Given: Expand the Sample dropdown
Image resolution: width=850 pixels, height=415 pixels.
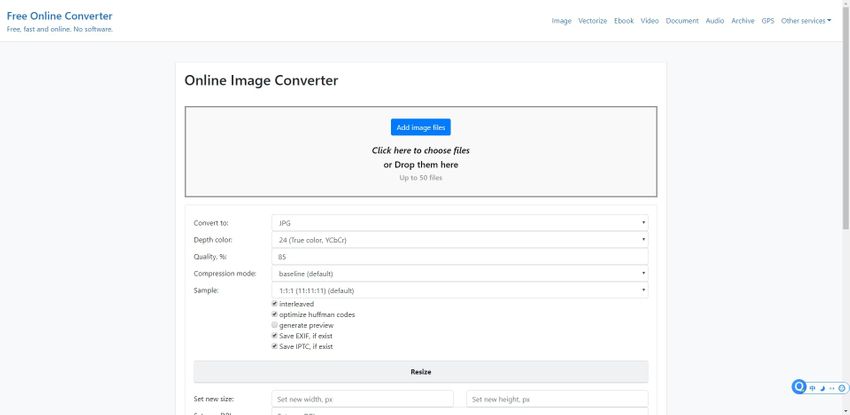Looking at the screenshot, I should tap(459, 290).
